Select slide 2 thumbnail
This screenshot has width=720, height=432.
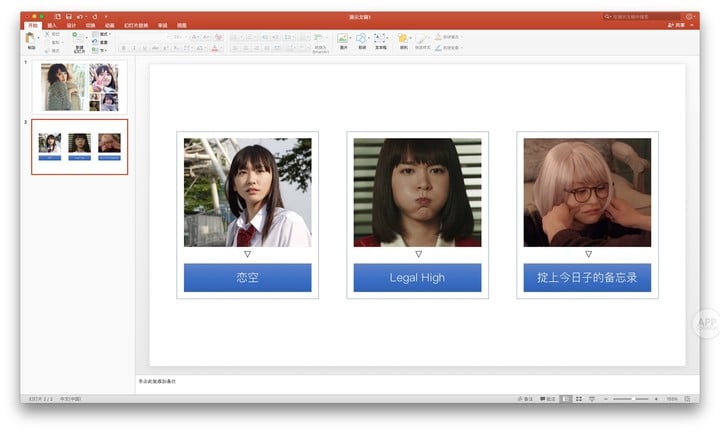point(79,147)
